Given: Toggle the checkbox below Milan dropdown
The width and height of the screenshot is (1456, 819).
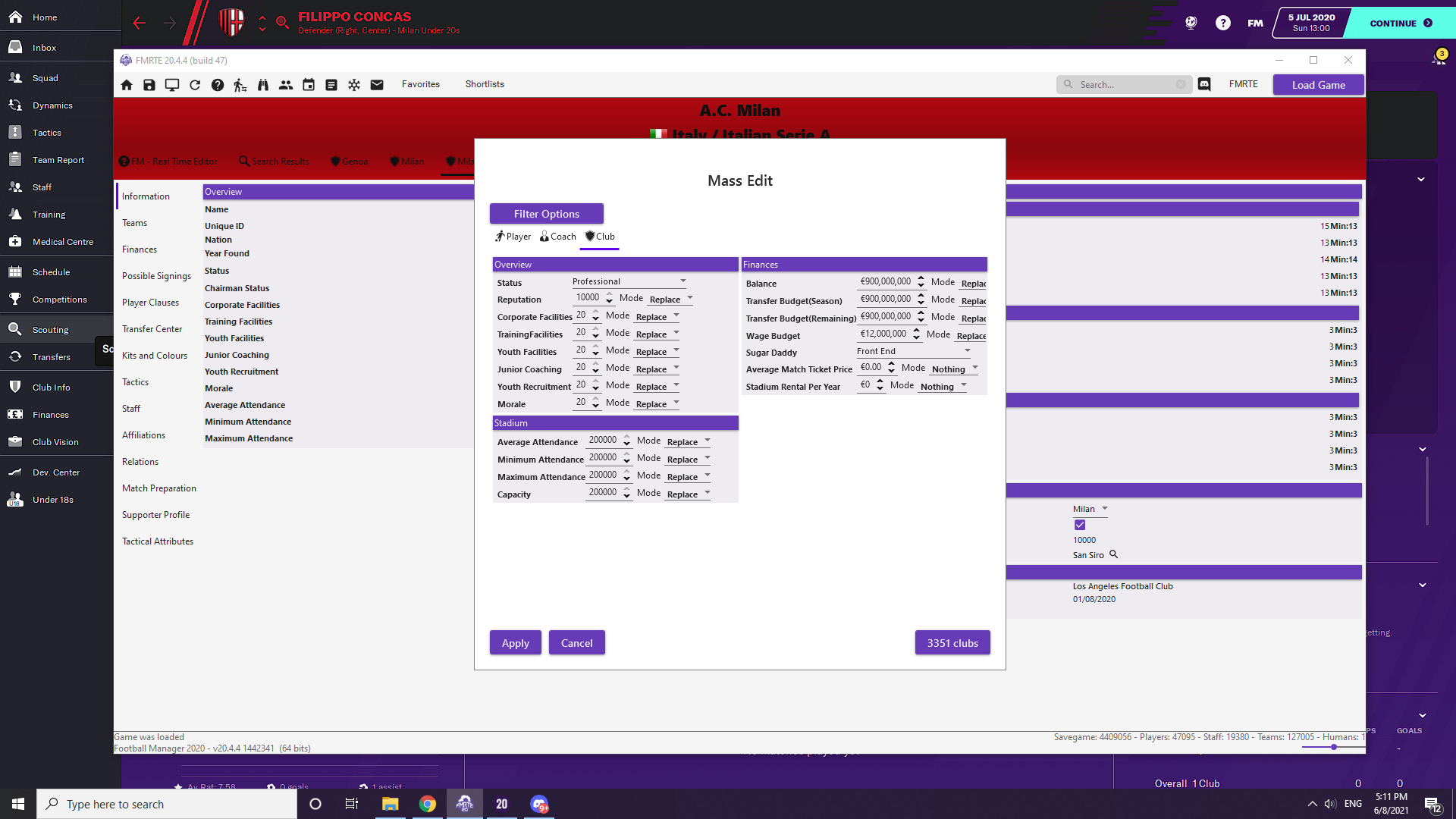Looking at the screenshot, I should click(1080, 525).
